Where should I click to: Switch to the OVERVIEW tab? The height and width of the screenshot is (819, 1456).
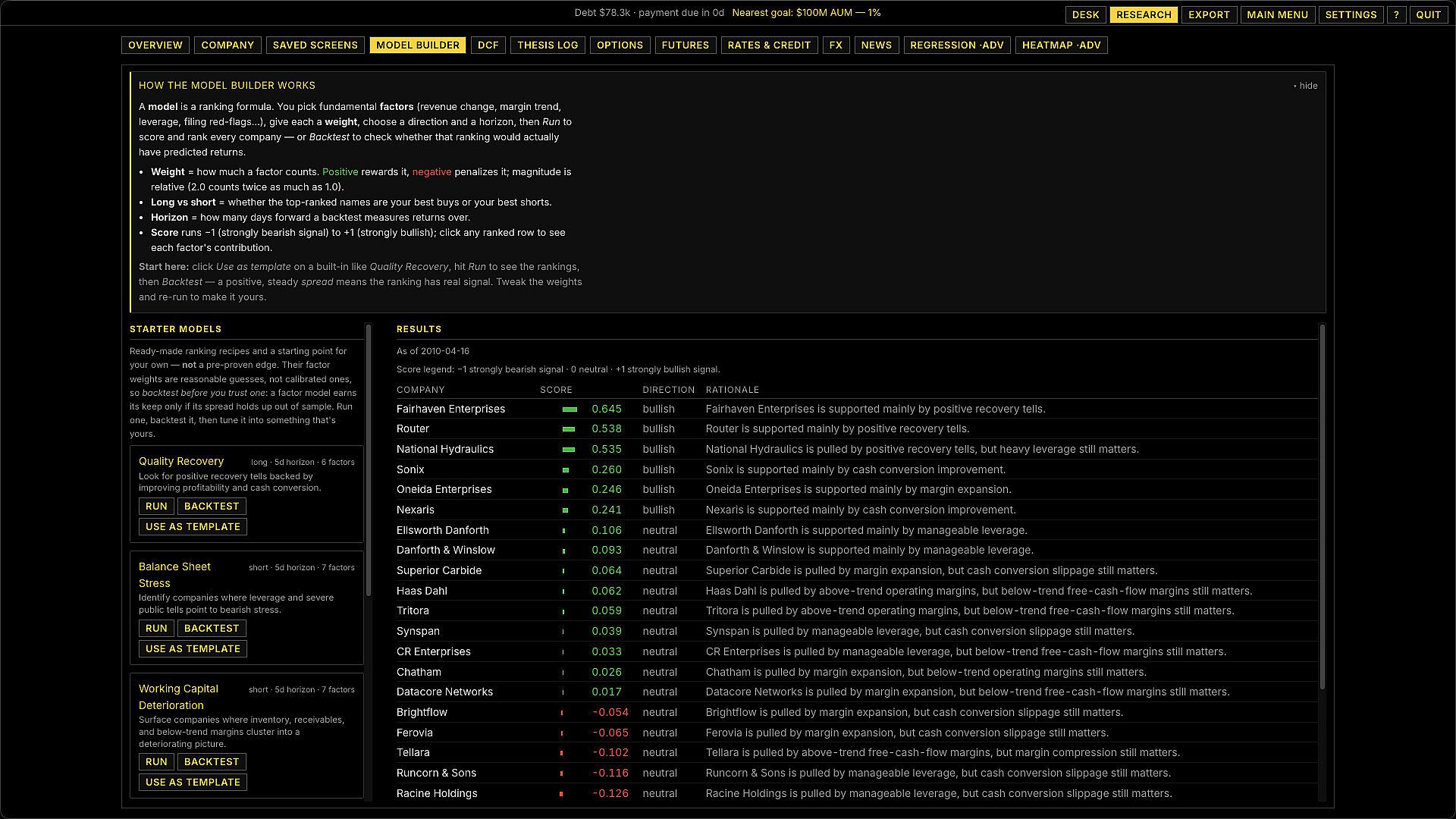[155, 45]
